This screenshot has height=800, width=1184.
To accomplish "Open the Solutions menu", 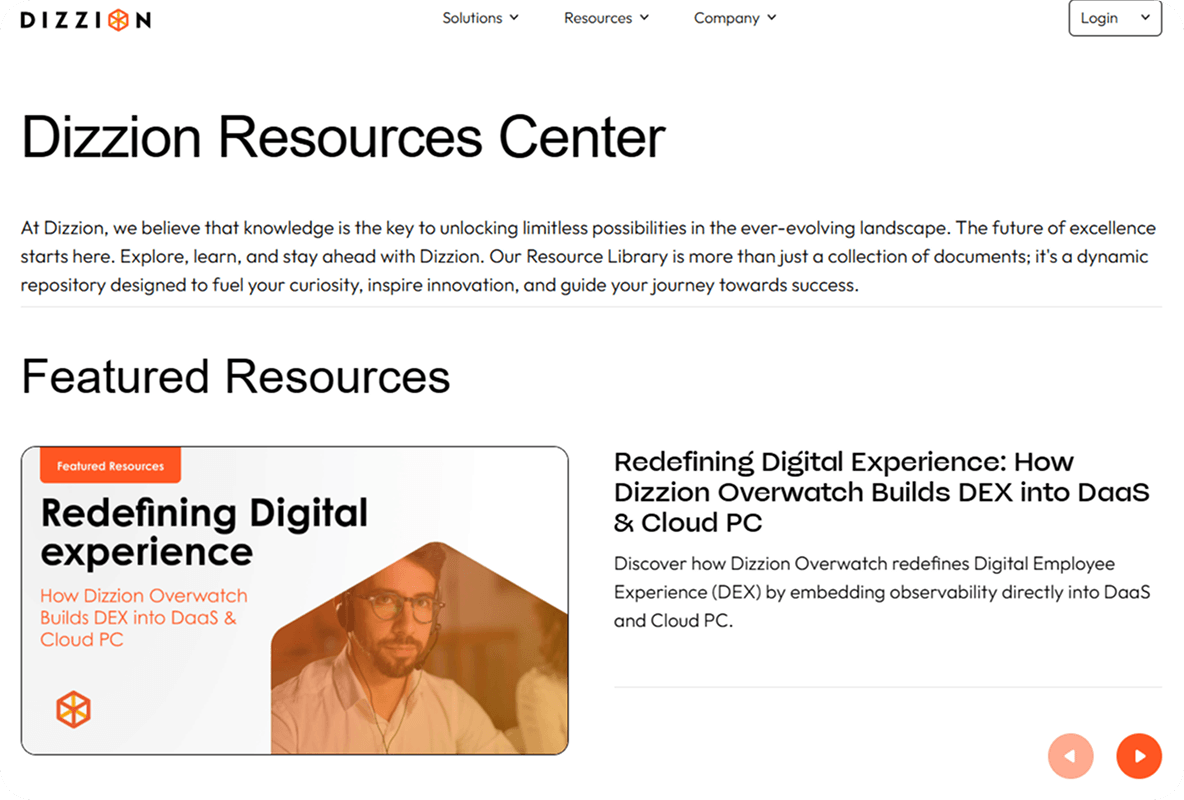I will 480,18.
